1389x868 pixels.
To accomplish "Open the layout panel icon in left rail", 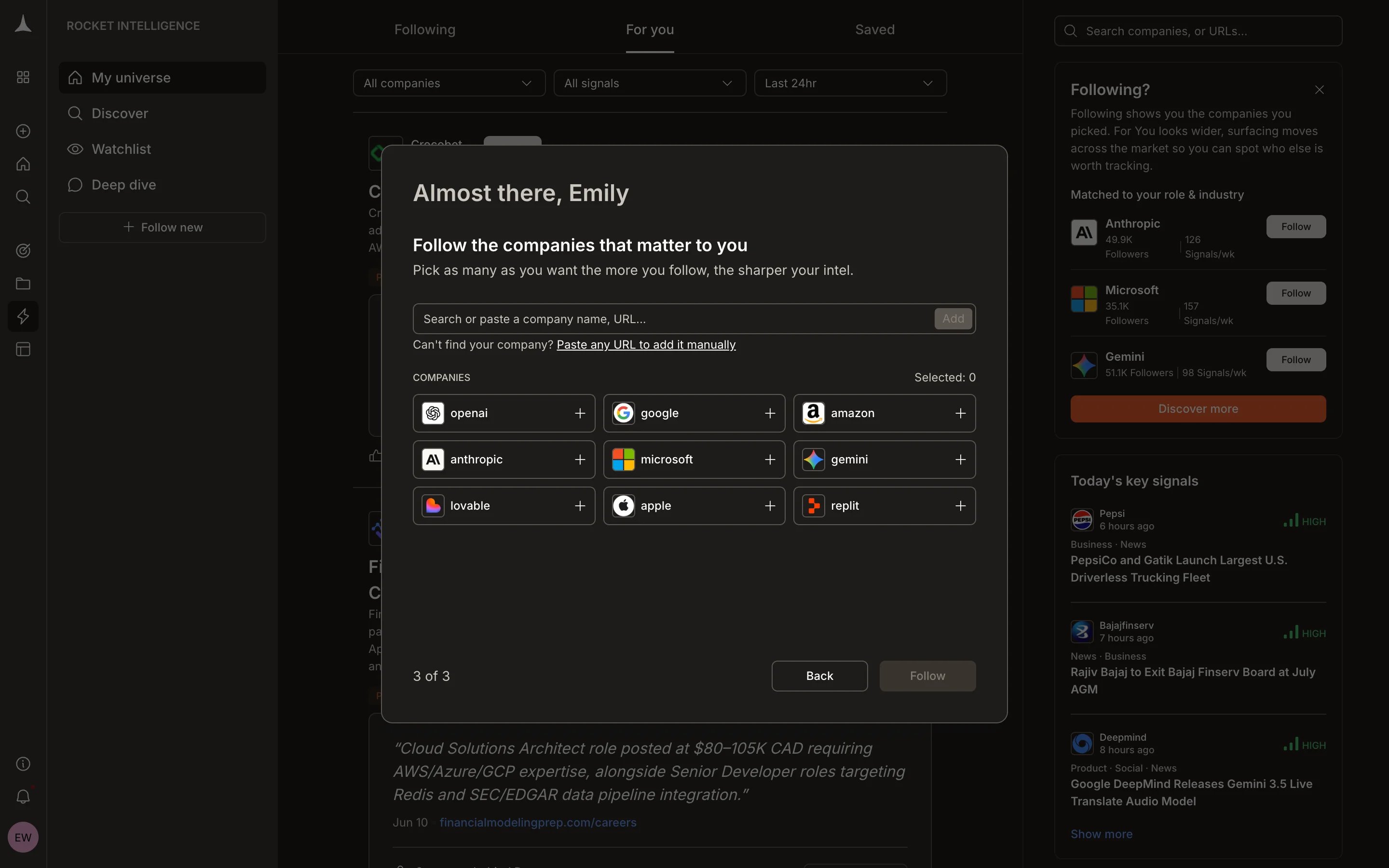I will [23, 349].
